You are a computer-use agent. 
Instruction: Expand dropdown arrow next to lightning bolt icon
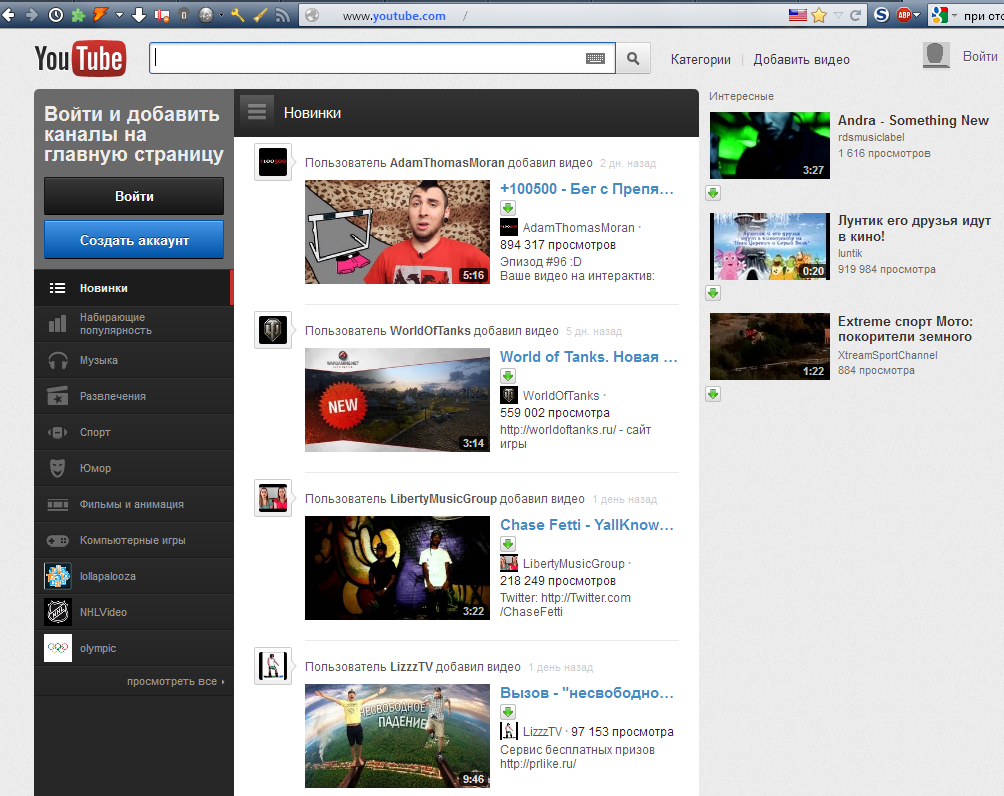tap(119, 15)
